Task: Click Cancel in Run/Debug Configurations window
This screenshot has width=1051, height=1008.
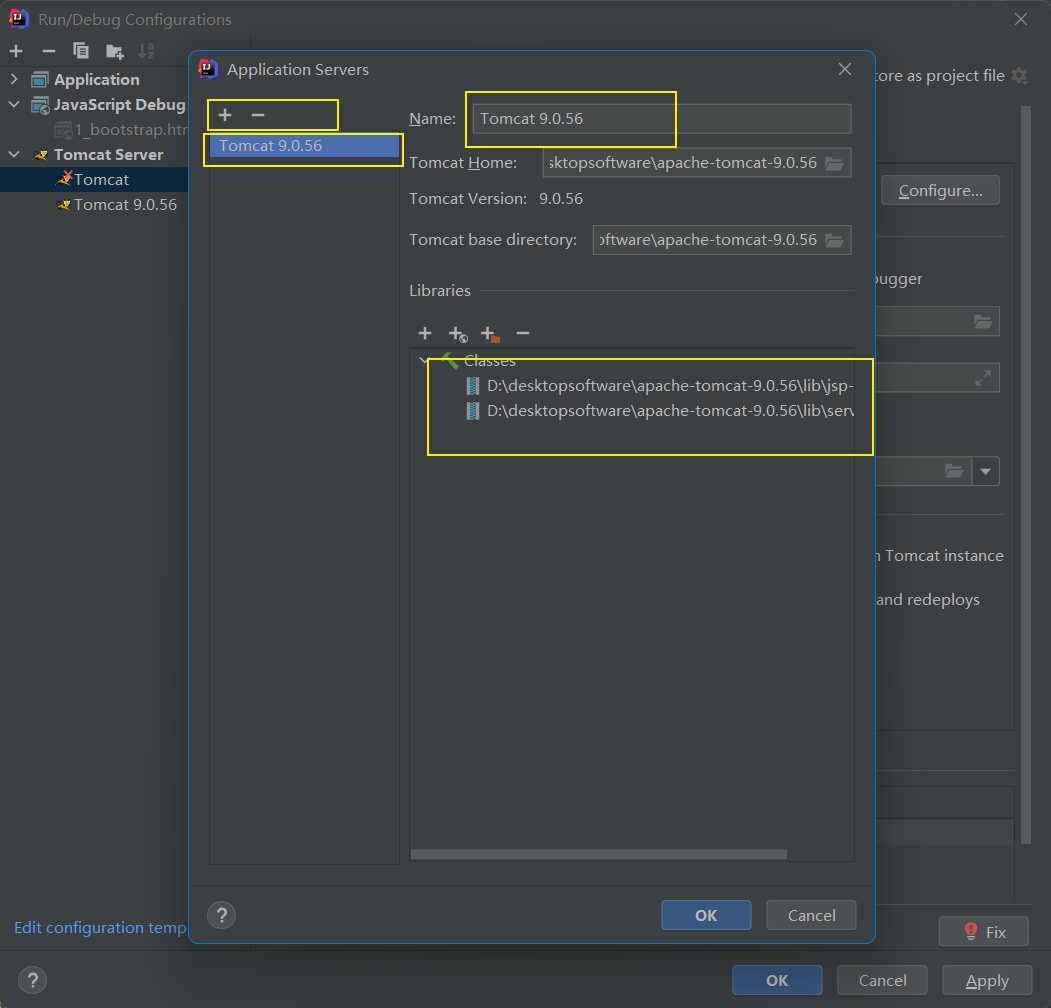Action: tap(882, 980)
